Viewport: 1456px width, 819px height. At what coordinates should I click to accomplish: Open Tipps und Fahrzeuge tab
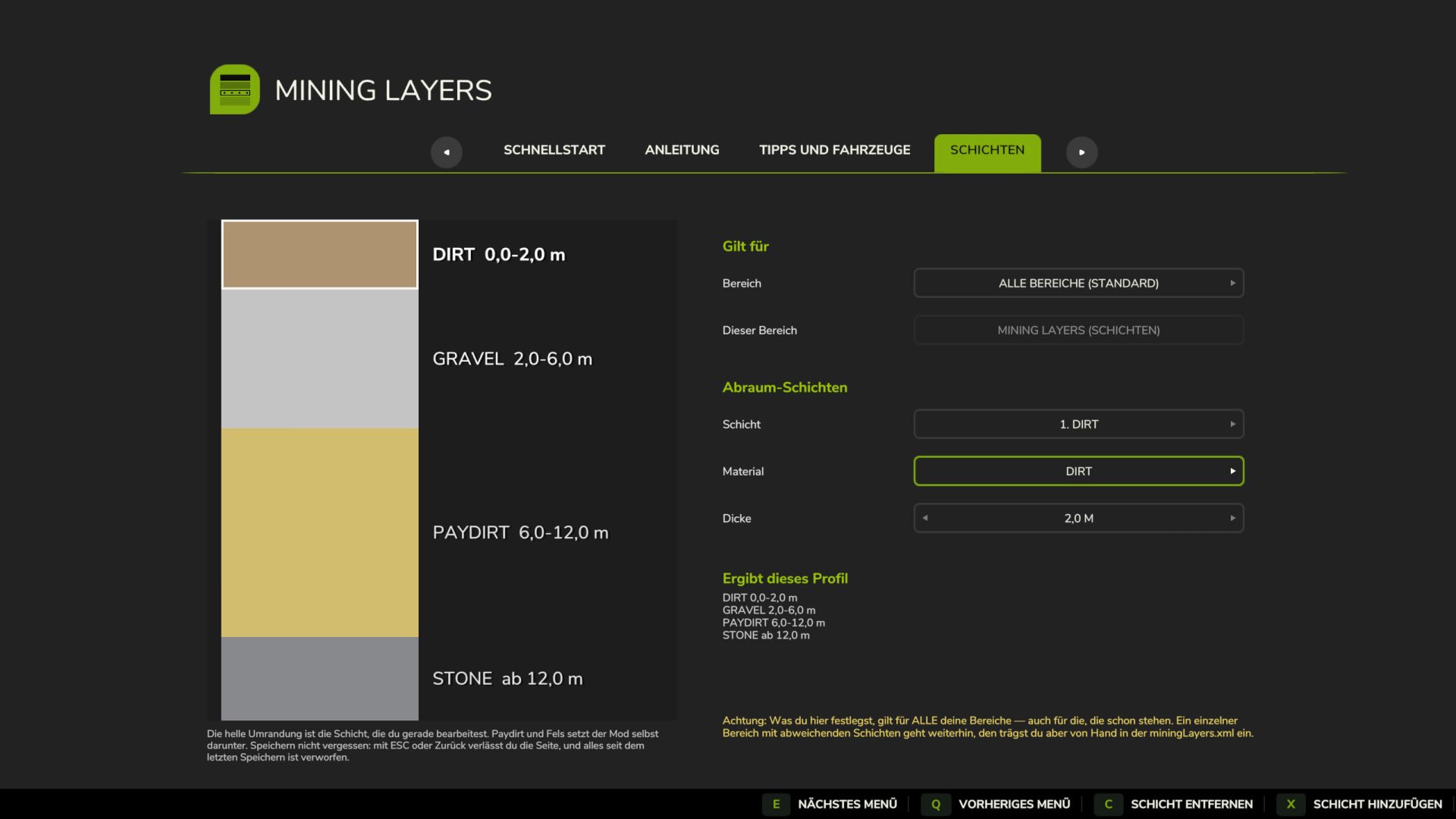tap(835, 150)
